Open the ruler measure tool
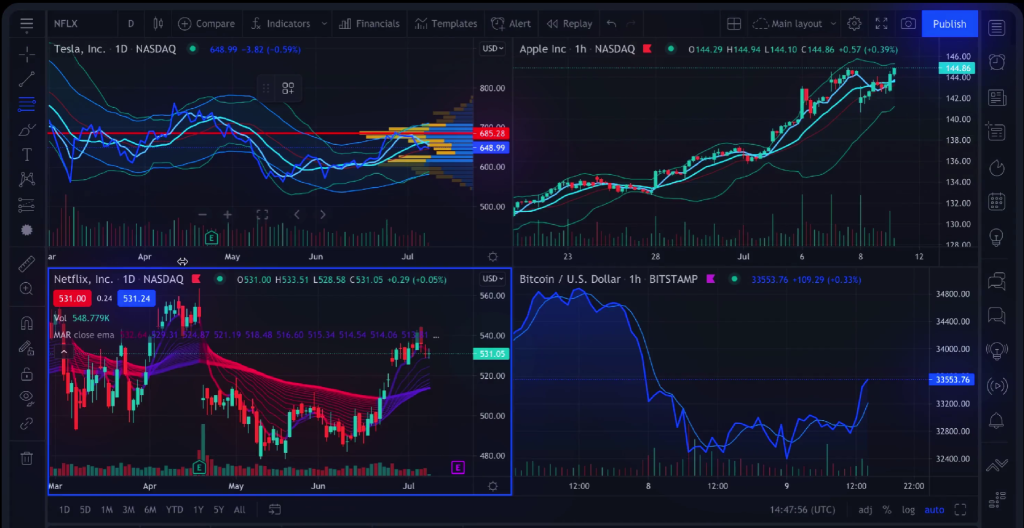 [27, 264]
